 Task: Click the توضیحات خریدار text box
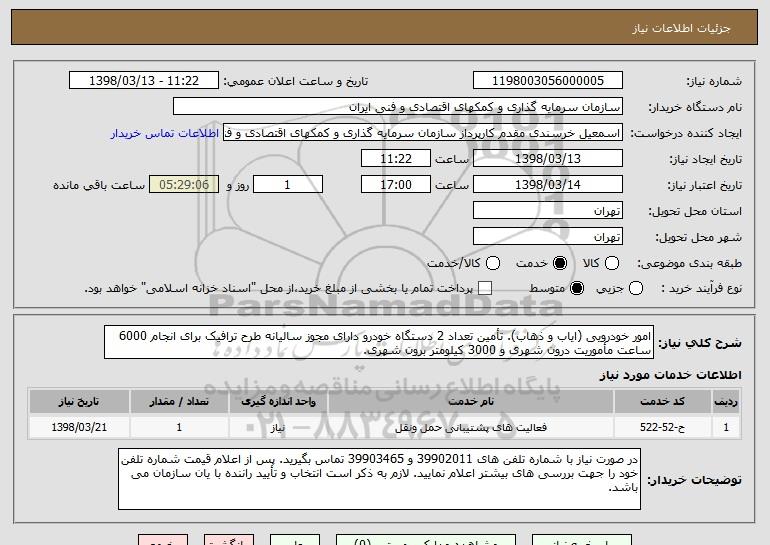point(379,479)
